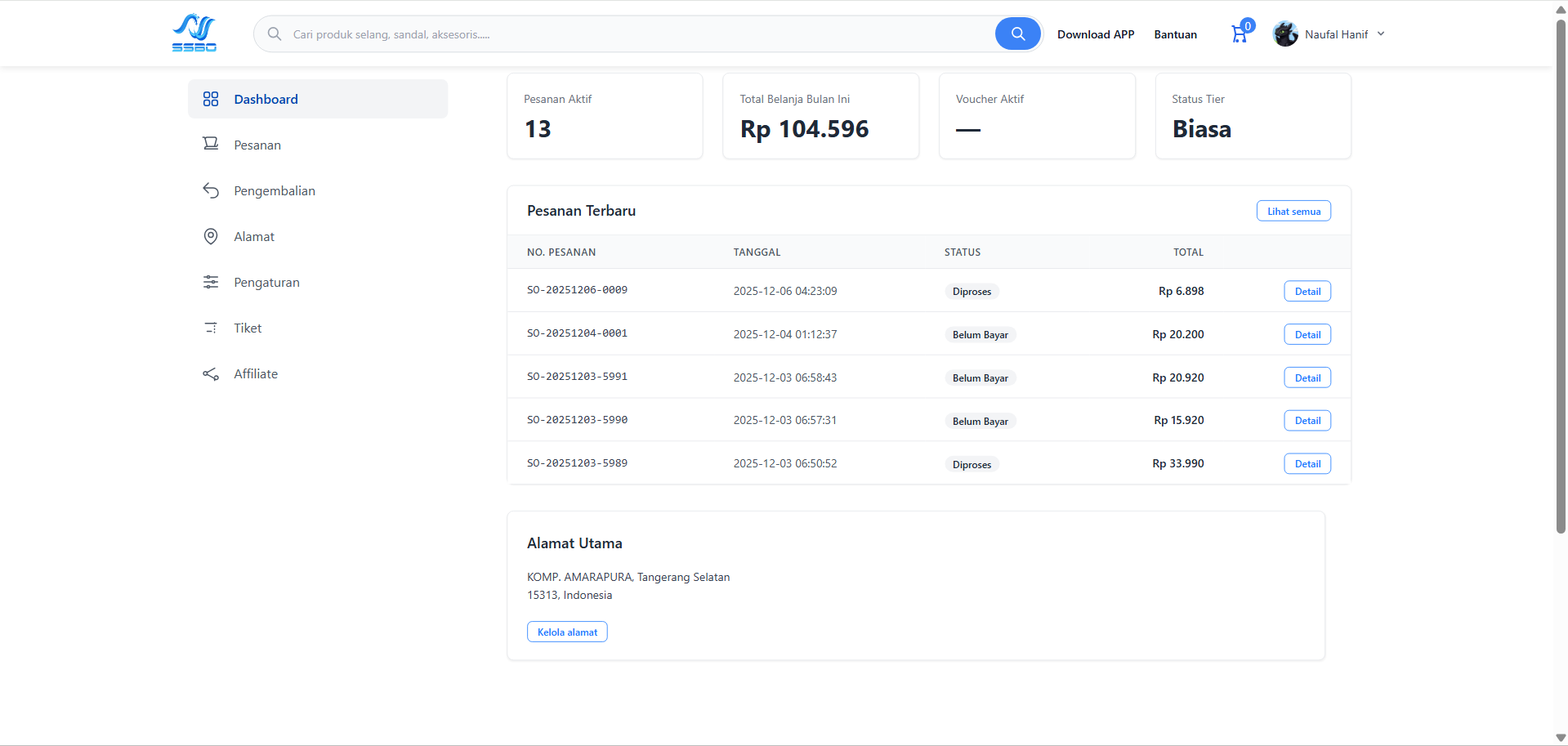Viewport: 1568px width, 746px height.
Task: Click the Pengaturan sliders icon
Action: [x=211, y=282]
